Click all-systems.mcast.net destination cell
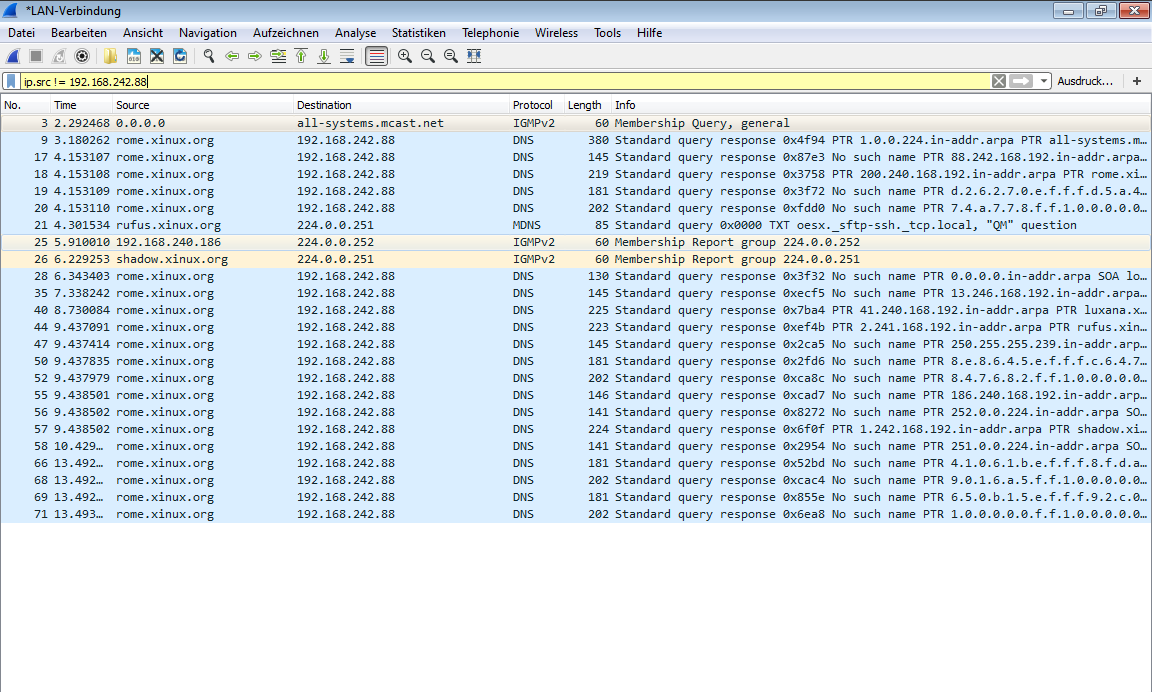The height and width of the screenshot is (692, 1152). [370, 123]
